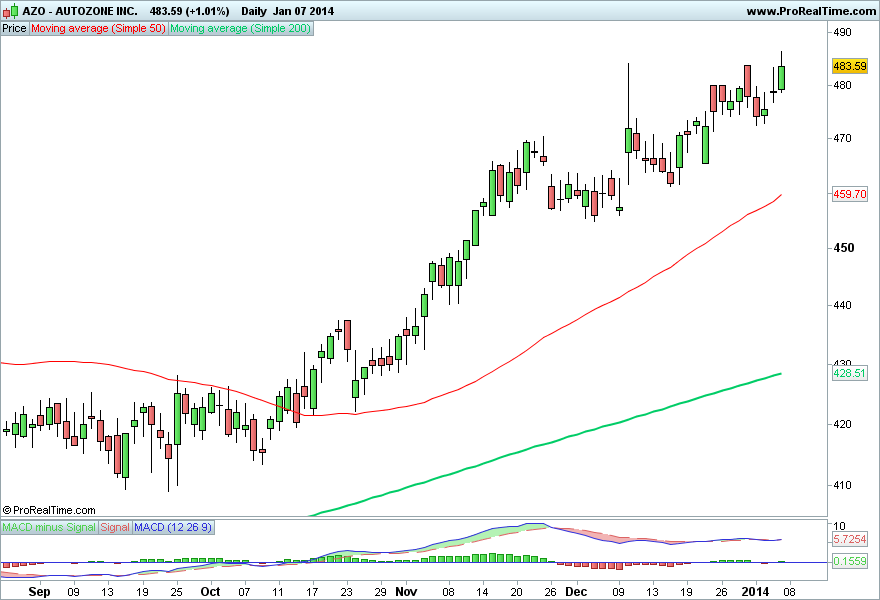This screenshot has width=880, height=600.
Task: Click the 470 price axis label
Action: [x=842, y=138]
